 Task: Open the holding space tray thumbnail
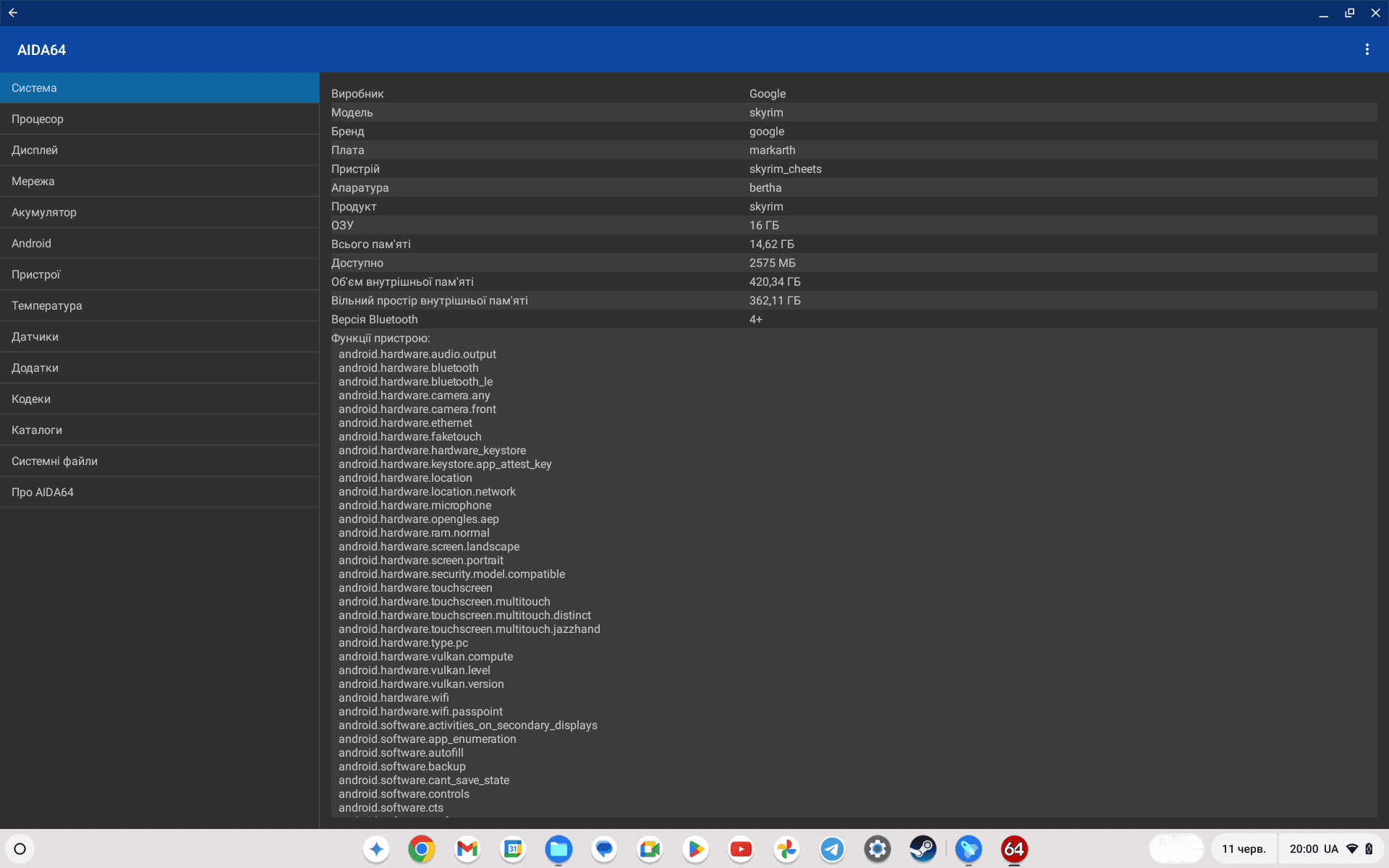(x=1176, y=848)
